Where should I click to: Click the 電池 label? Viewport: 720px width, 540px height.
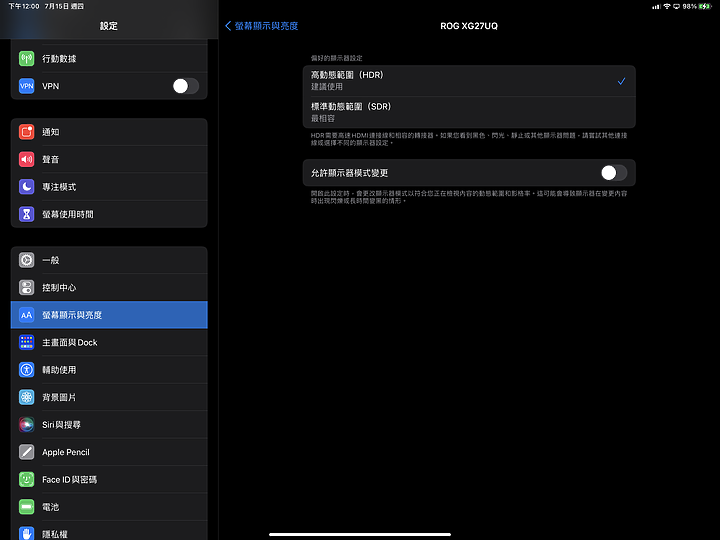tap(51, 507)
